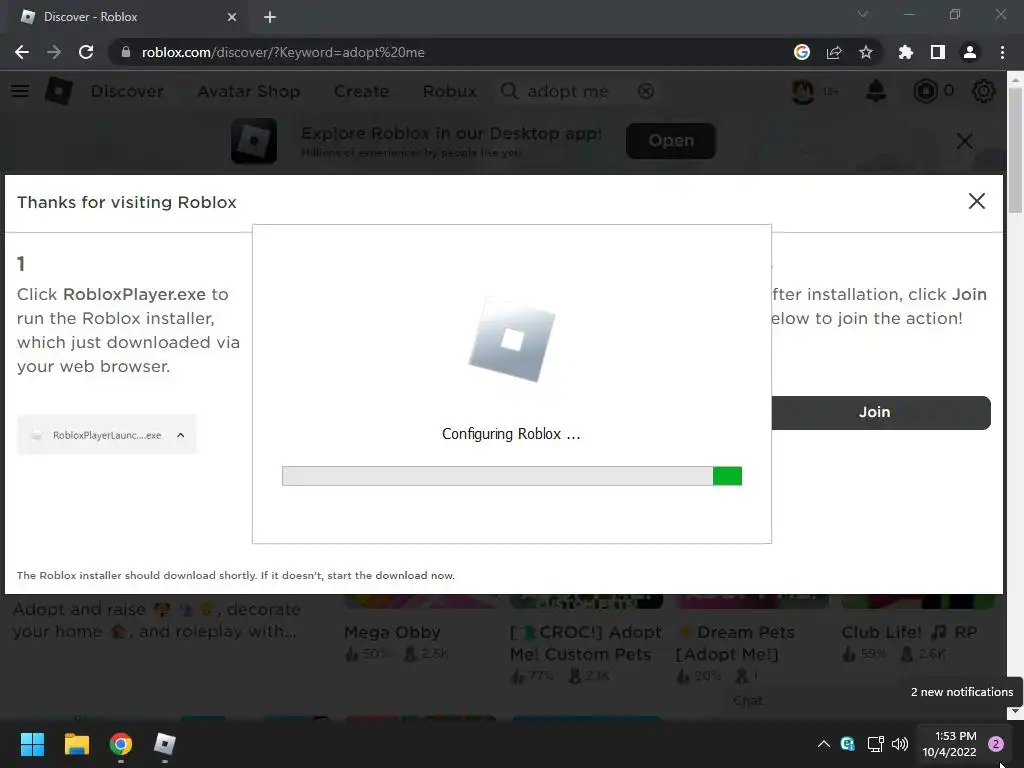
Task: Open the Chrome three-dot menu
Action: coord(1002,52)
